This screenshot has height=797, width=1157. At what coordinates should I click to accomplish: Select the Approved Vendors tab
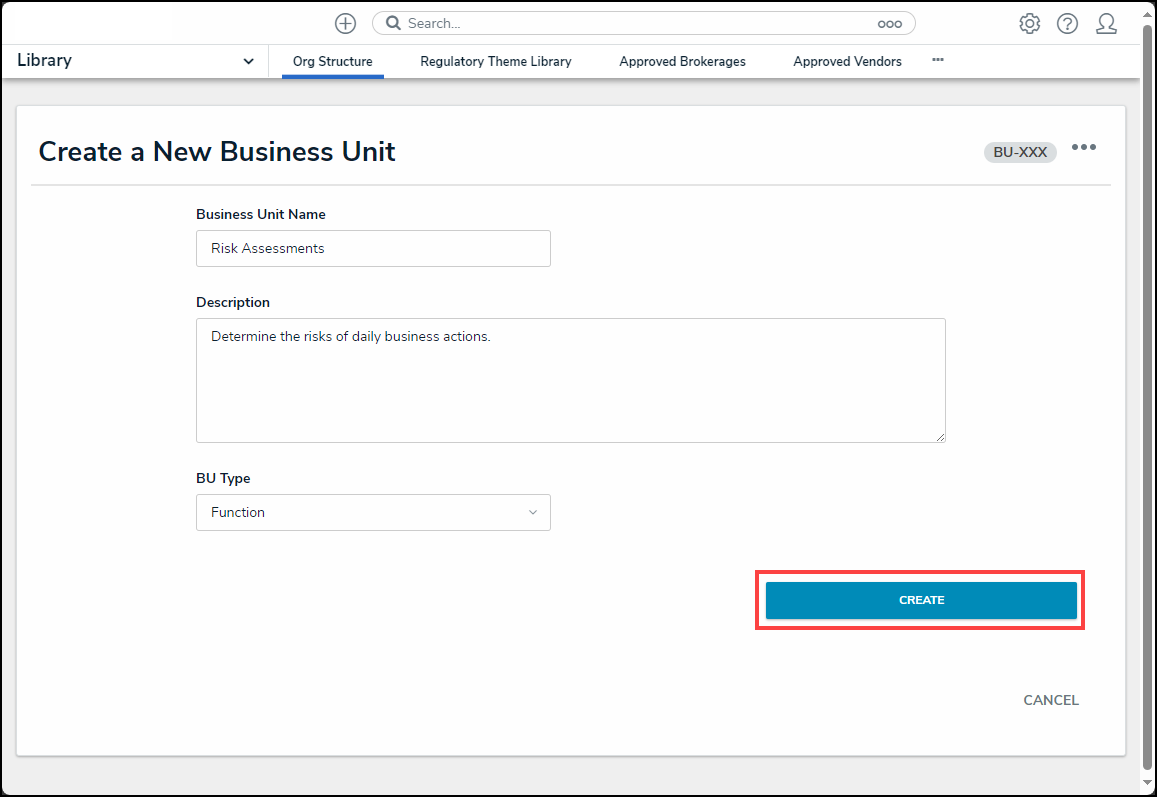847,61
